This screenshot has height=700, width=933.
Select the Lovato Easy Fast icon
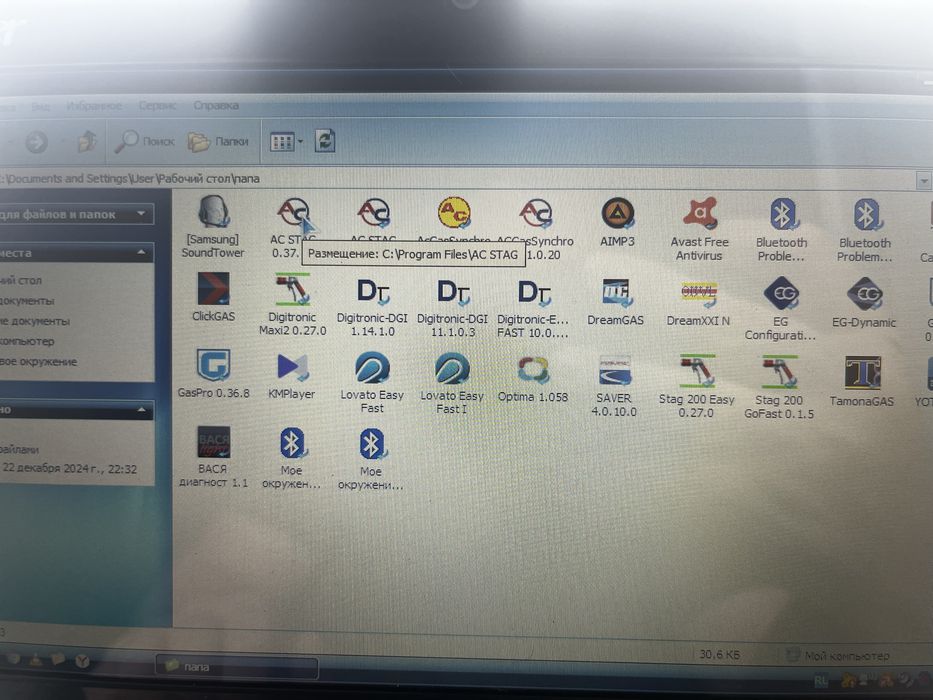(x=372, y=382)
